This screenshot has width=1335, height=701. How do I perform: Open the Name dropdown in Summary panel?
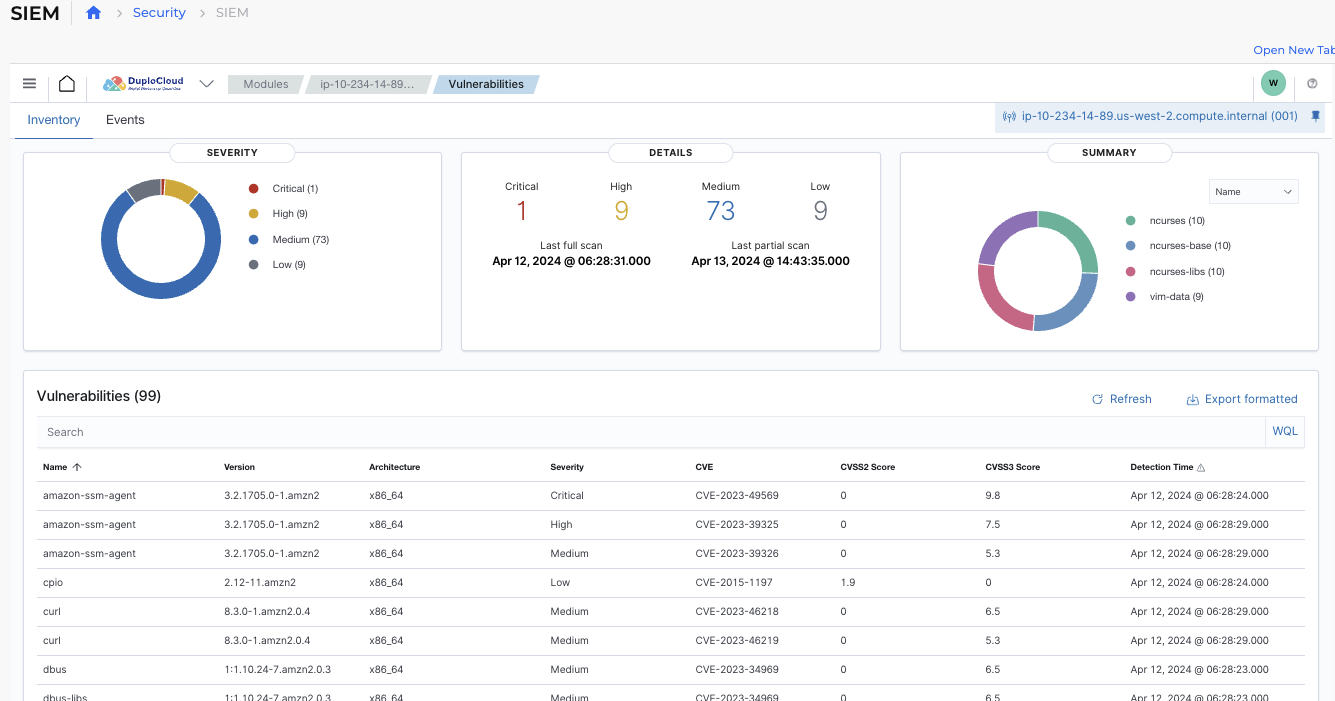(1254, 192)
